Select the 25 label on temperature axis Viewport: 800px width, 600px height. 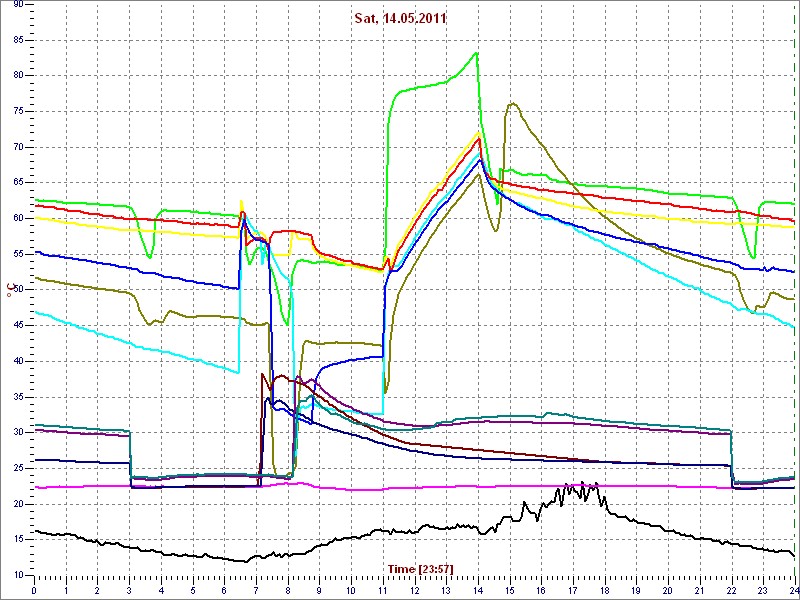[x=16, y=468]
